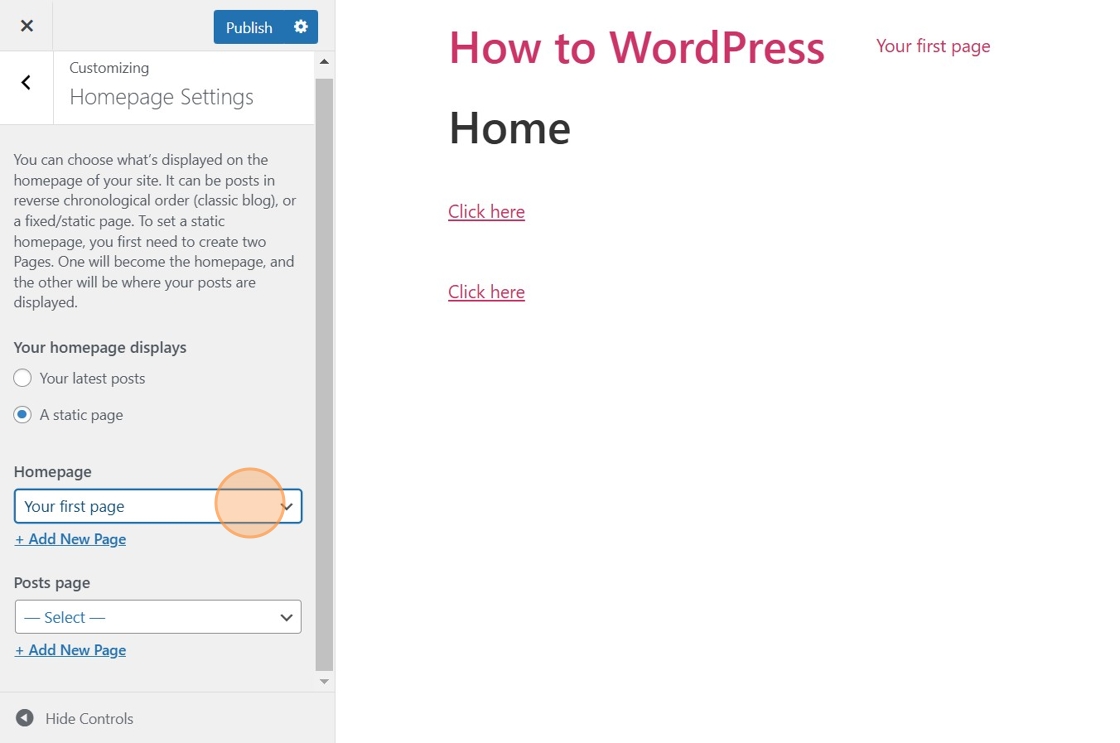Click '+ Add New Page' under Posts page
Viewport: 1120px width, 743px height.
pos(71,650)
